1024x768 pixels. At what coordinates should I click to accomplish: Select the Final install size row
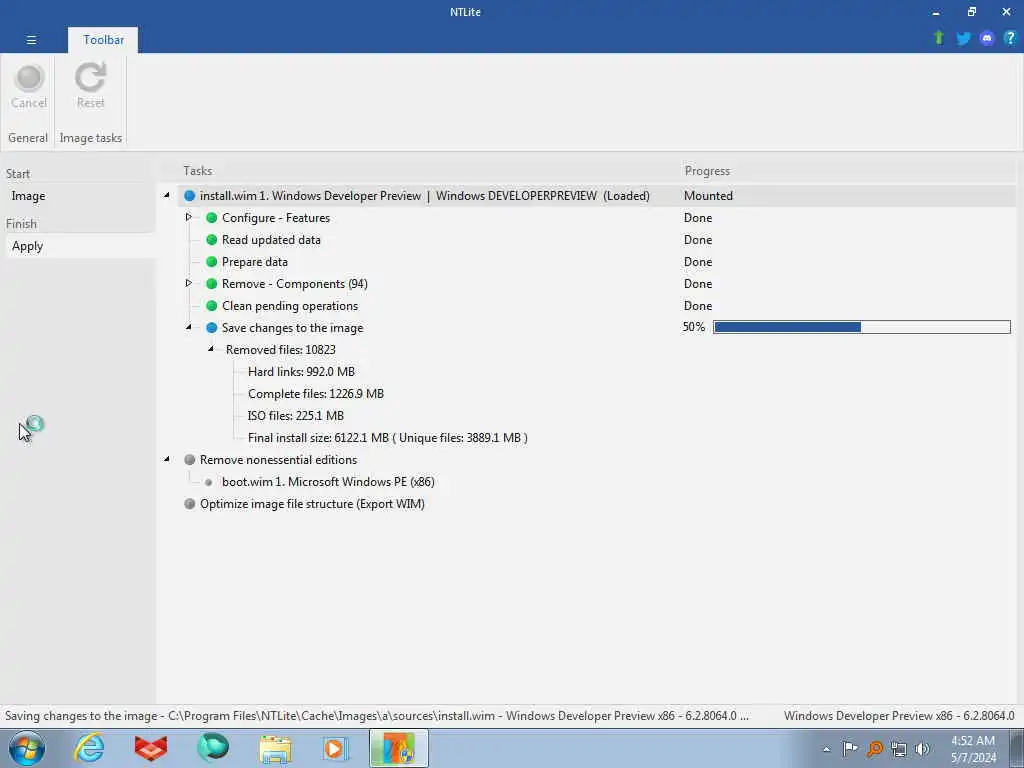pos(387,438)
